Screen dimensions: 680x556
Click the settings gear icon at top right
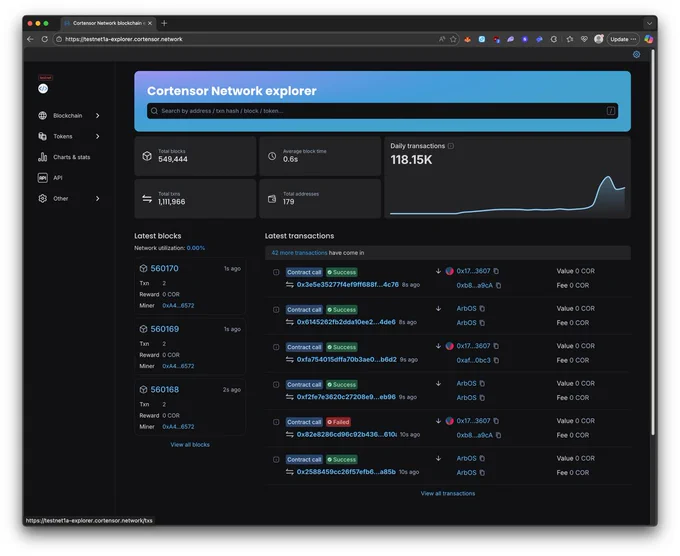click(x=636, y=55)
